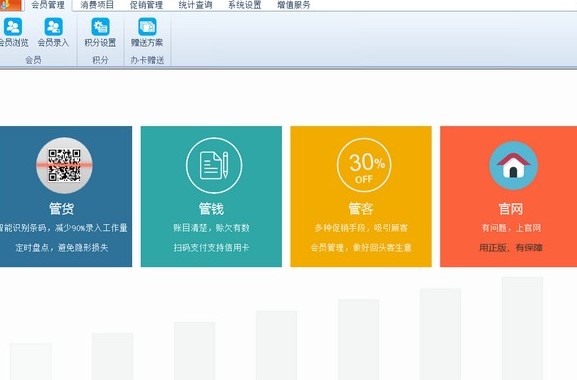Click the 会员录入 member entry icon
Image resolution: width=577 pixels, height=380 pixels.
[x=53, y=27]
